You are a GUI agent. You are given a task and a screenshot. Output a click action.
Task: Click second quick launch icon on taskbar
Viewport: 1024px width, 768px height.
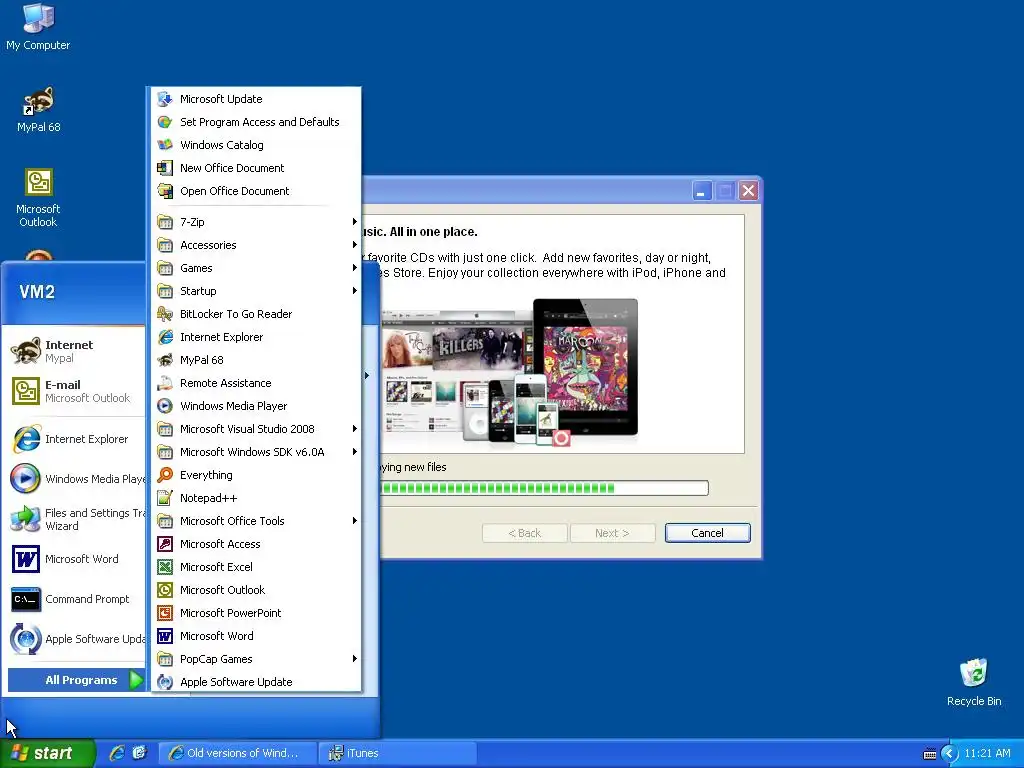(139, 753)
